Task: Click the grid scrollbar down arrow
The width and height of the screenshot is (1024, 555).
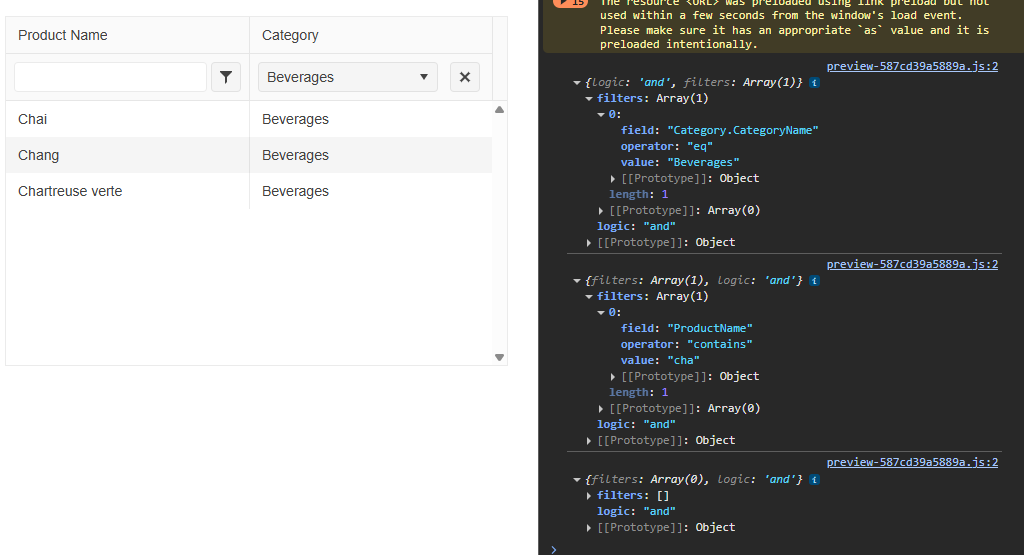Action: [499, 357]
